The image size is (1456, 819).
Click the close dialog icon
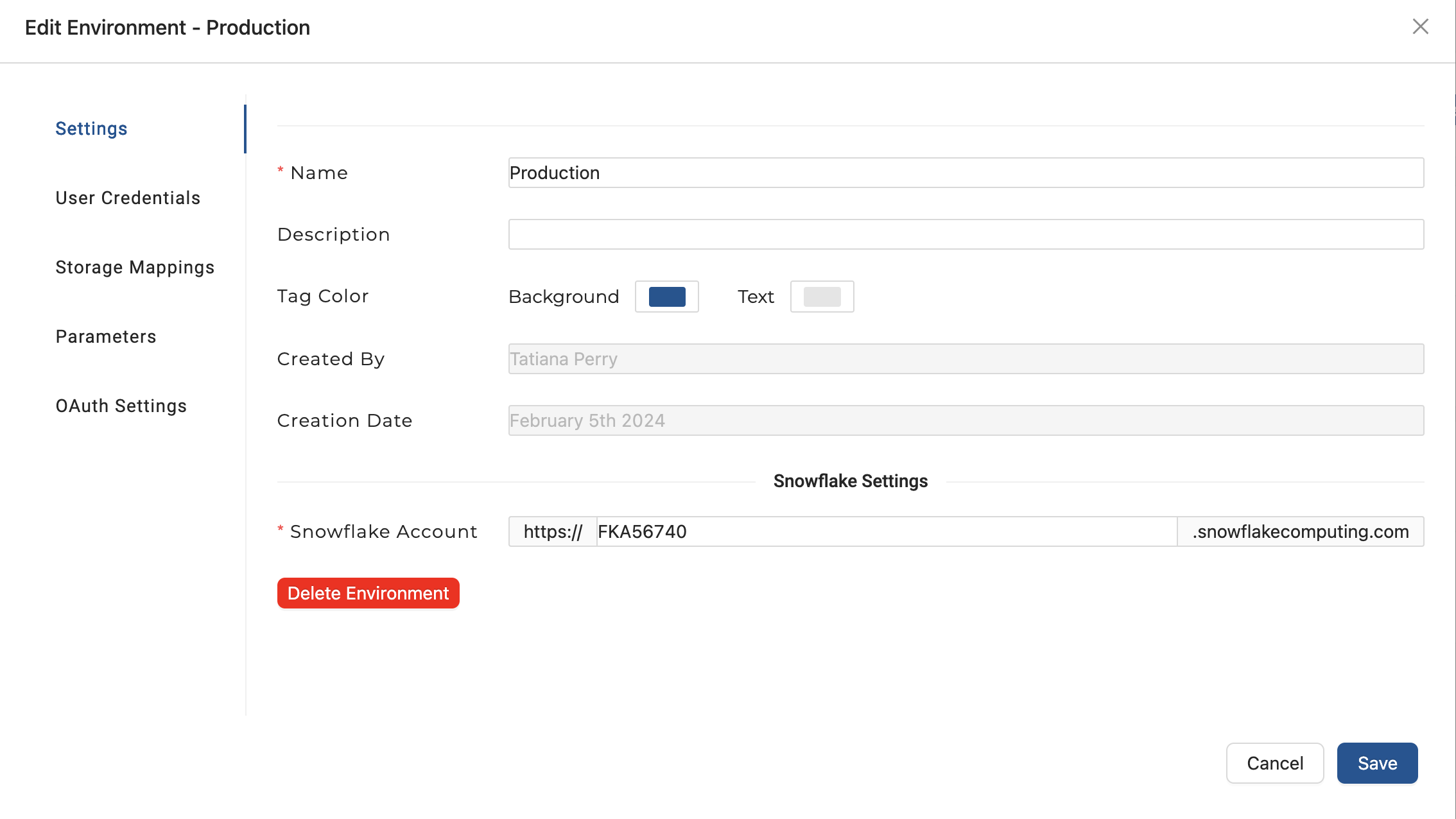click(1420, 26)
